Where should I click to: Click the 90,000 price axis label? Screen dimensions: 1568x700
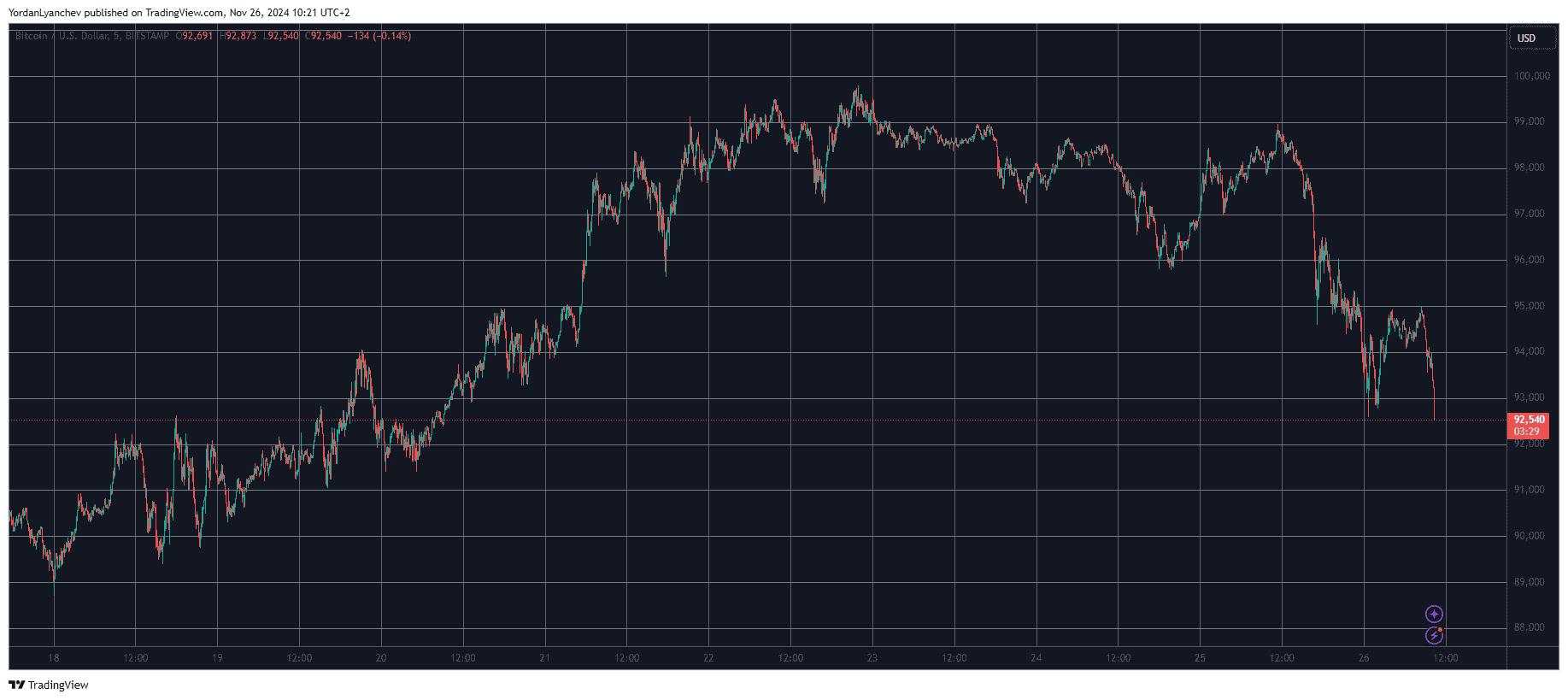click(x=1530, y=536)
